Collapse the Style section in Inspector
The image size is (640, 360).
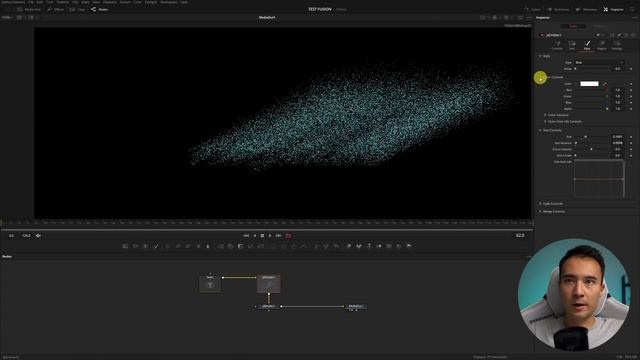pos(540,56)
